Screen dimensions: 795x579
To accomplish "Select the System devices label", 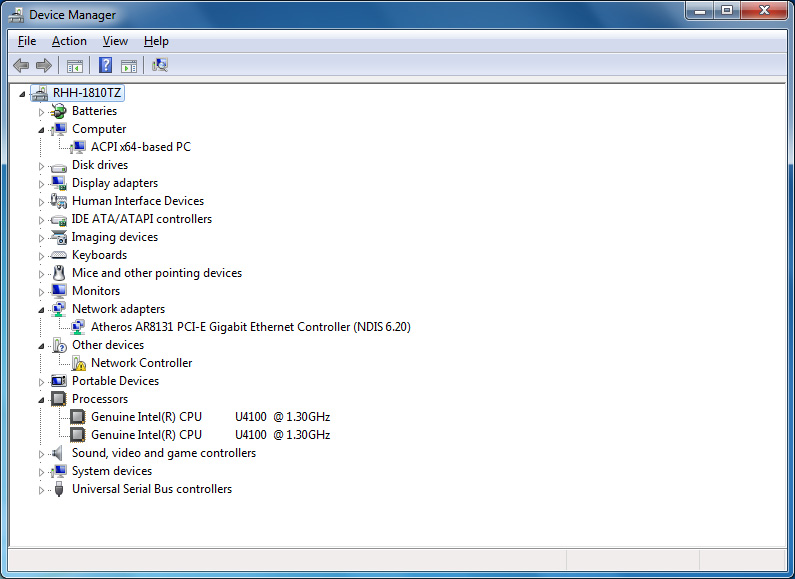I will [x=112, y=471].
